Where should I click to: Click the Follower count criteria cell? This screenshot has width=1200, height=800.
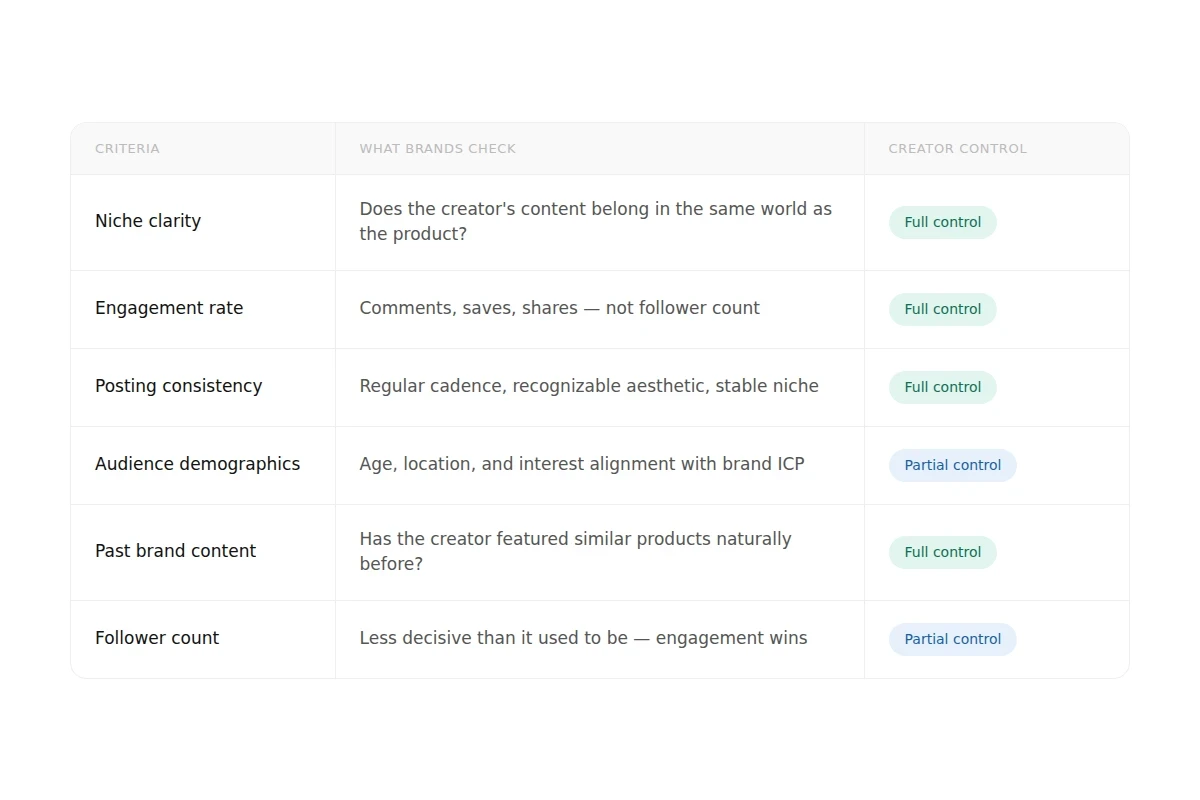[157, 638]
